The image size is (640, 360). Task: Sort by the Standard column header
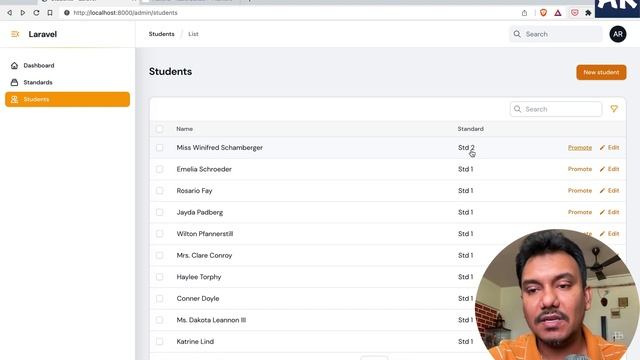pyautogui.click(x=471, y=129)
